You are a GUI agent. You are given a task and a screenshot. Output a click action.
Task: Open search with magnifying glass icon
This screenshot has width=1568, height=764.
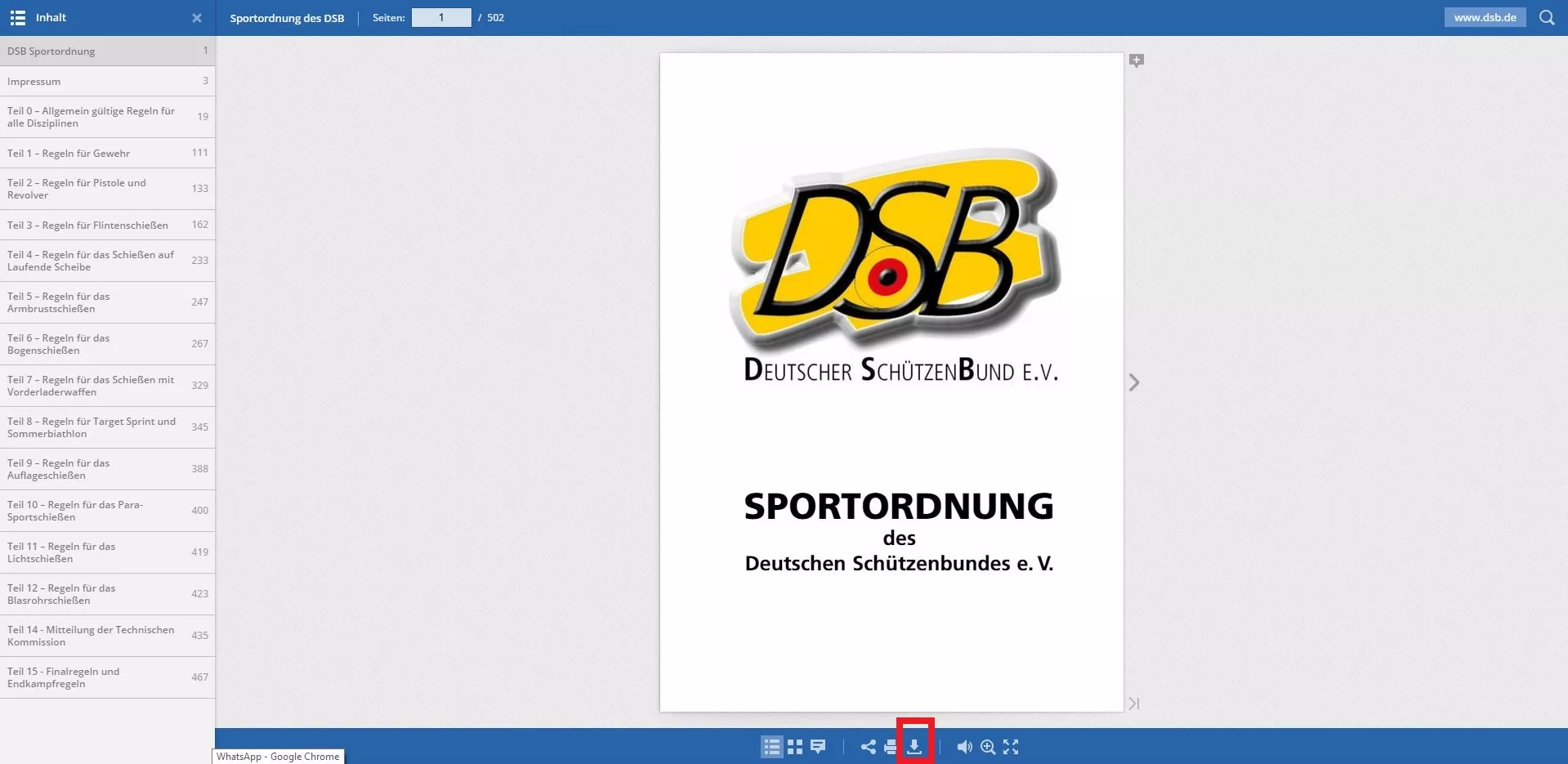[1547, 17]
